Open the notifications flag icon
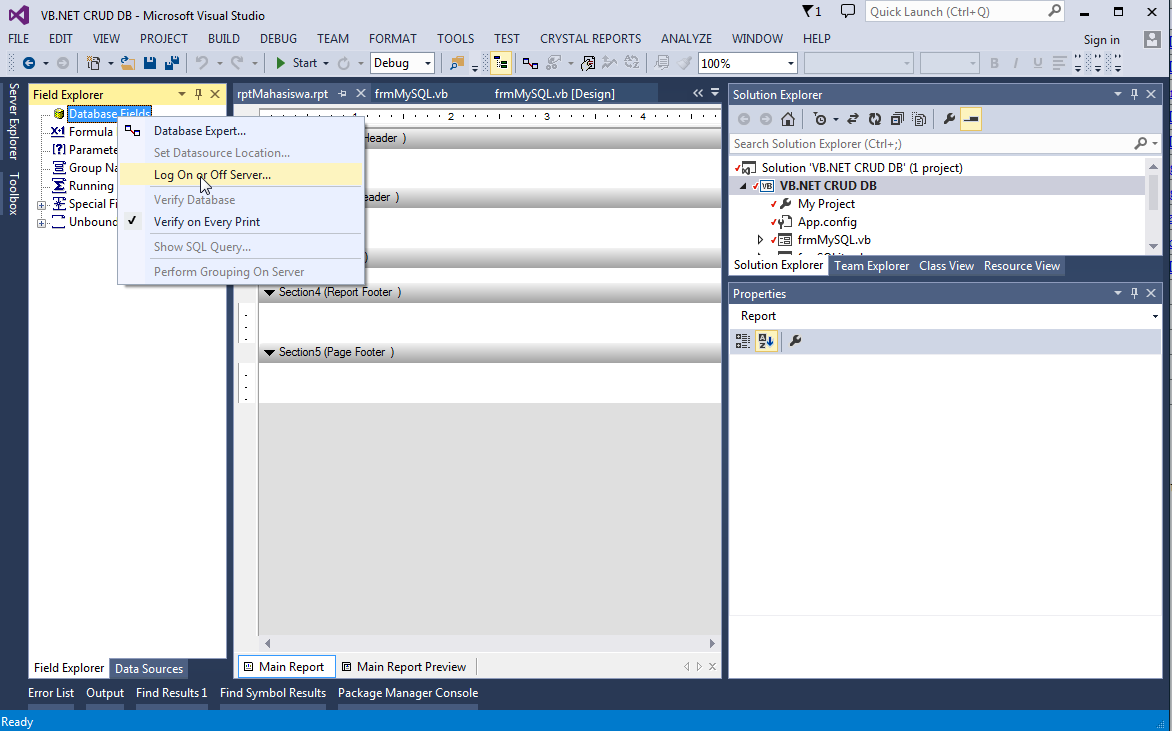This screenshot has height=731, width=1172. (x=811, y=11)
